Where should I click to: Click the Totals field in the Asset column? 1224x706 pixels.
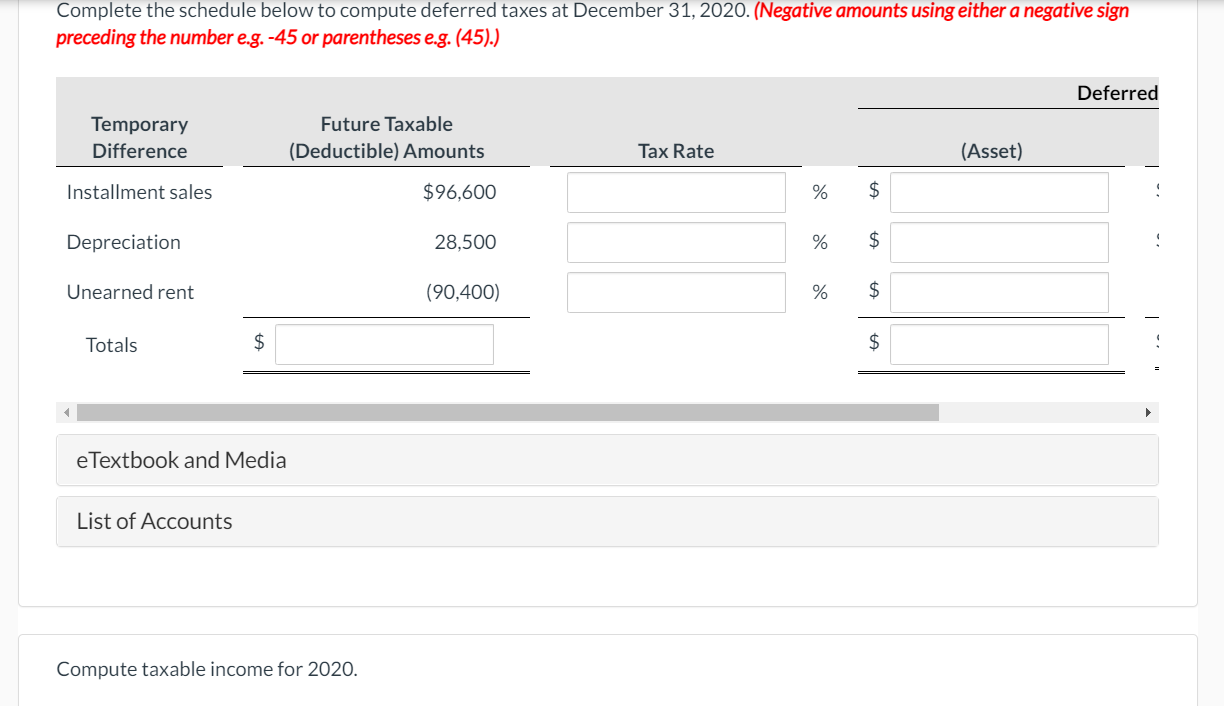[x=999, y=344]
